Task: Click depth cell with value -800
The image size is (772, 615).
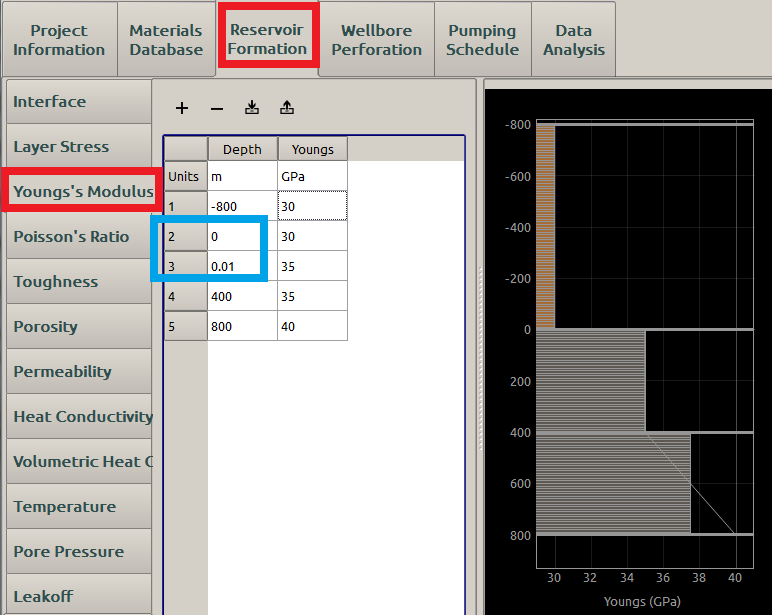Action: coord(242,206)
